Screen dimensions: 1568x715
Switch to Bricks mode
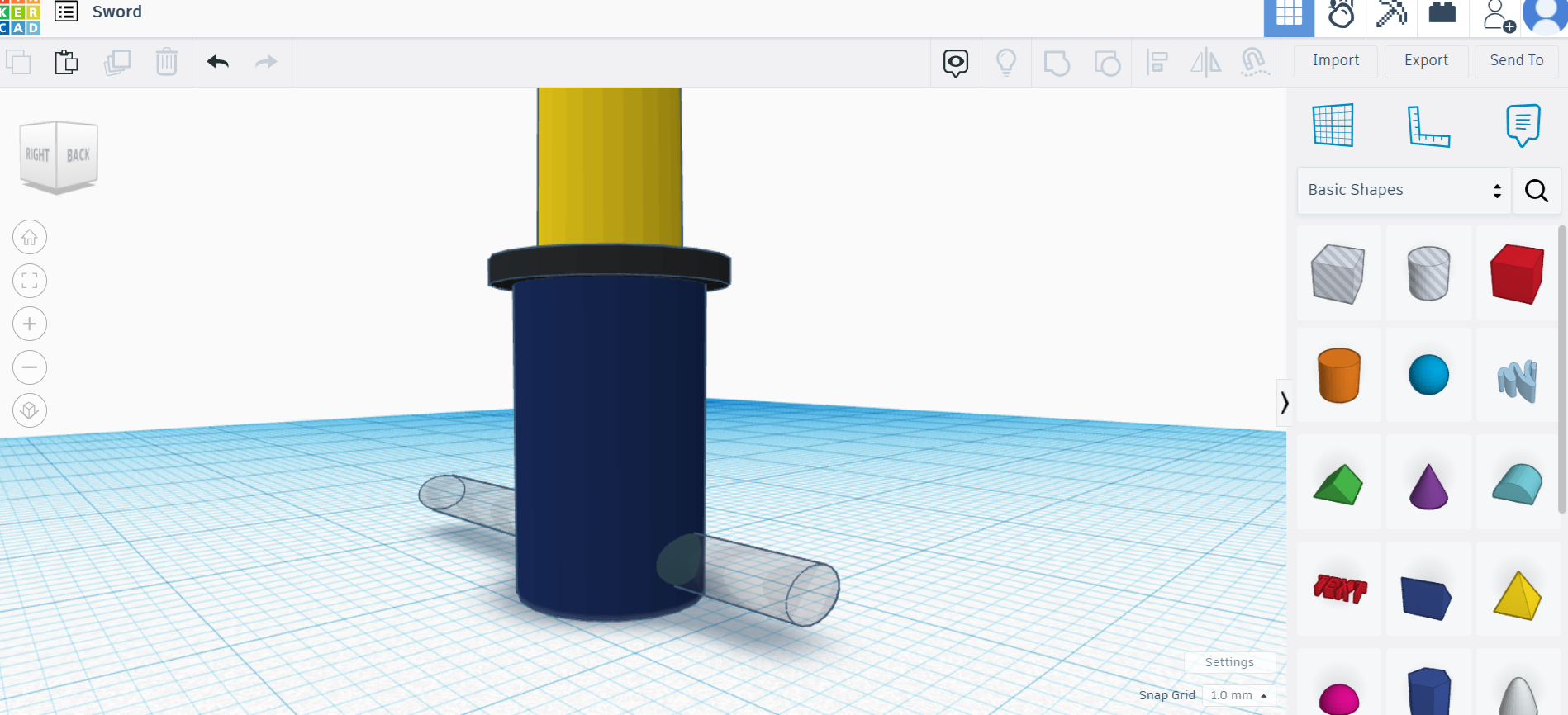pyautogui.click(x=1442, y=13)
